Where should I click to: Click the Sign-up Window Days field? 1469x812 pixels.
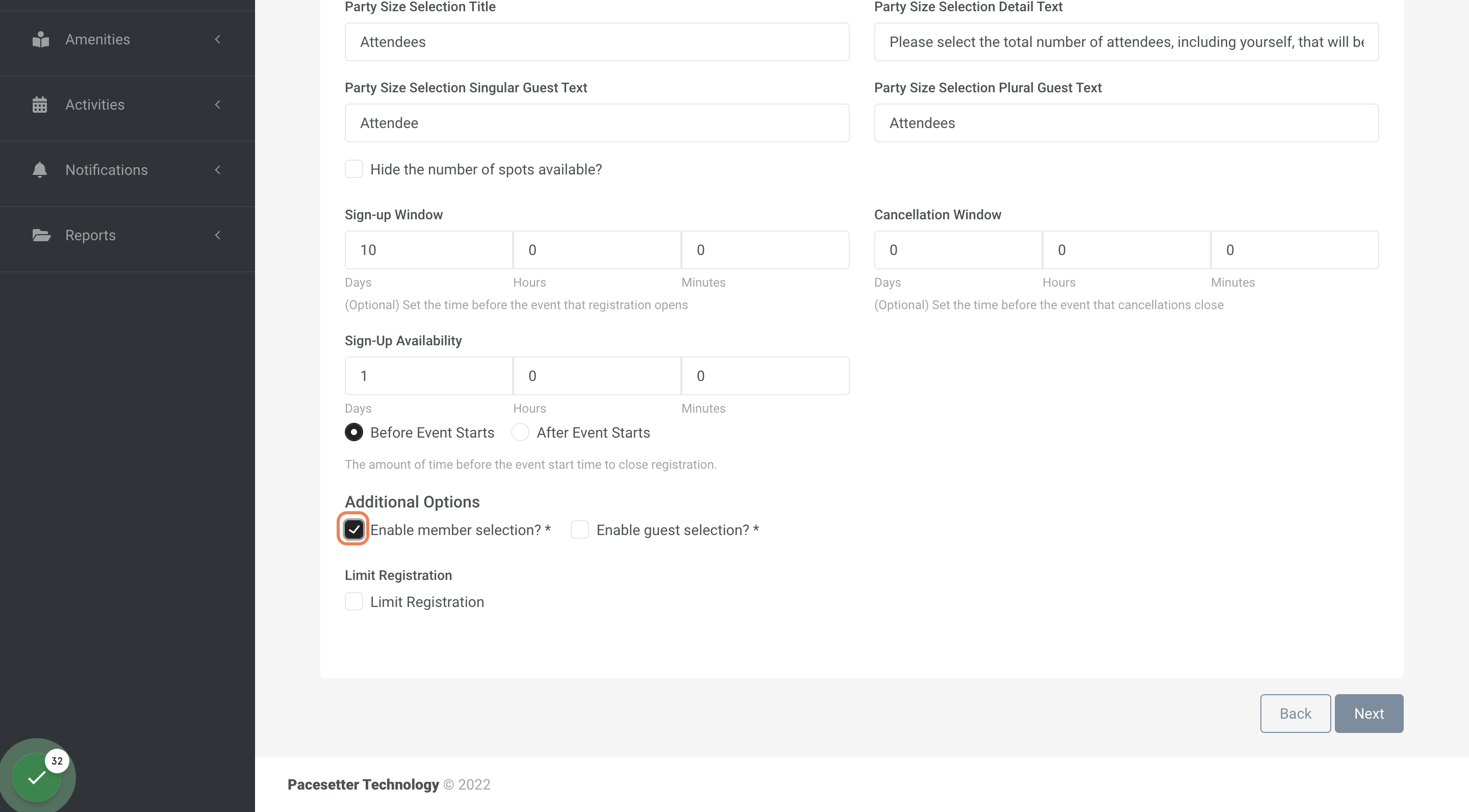pos(429,250)
